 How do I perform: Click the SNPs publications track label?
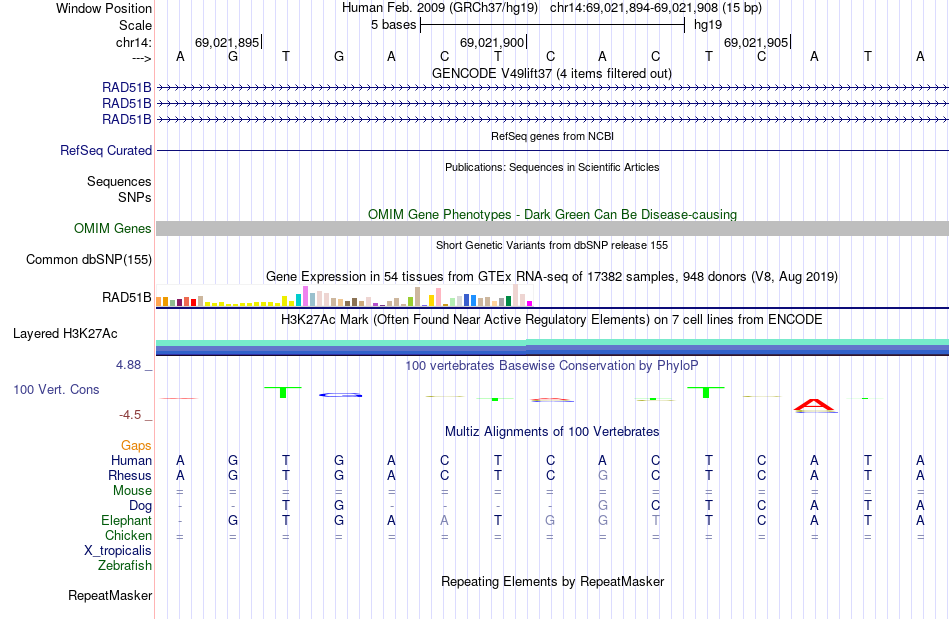point(135,197)
